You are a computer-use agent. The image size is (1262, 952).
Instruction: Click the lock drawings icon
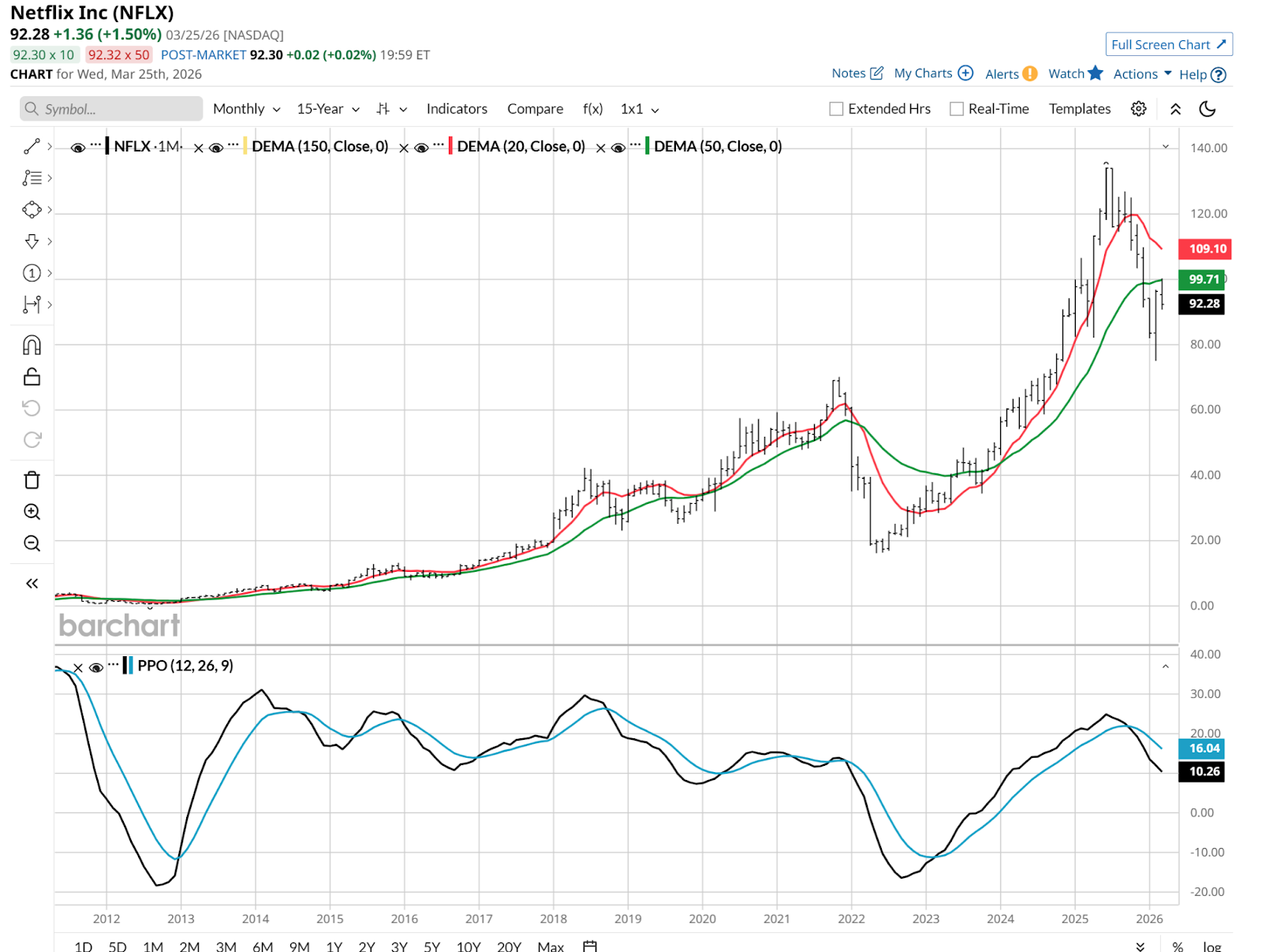pos(32,377)
